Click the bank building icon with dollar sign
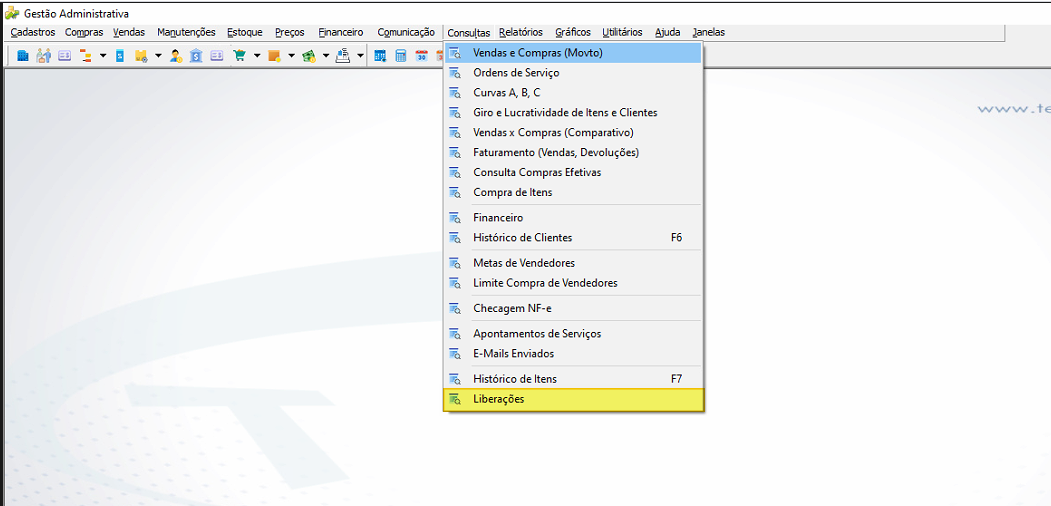The height and width of the screenshot is (506, 1051). click(196, 56)
